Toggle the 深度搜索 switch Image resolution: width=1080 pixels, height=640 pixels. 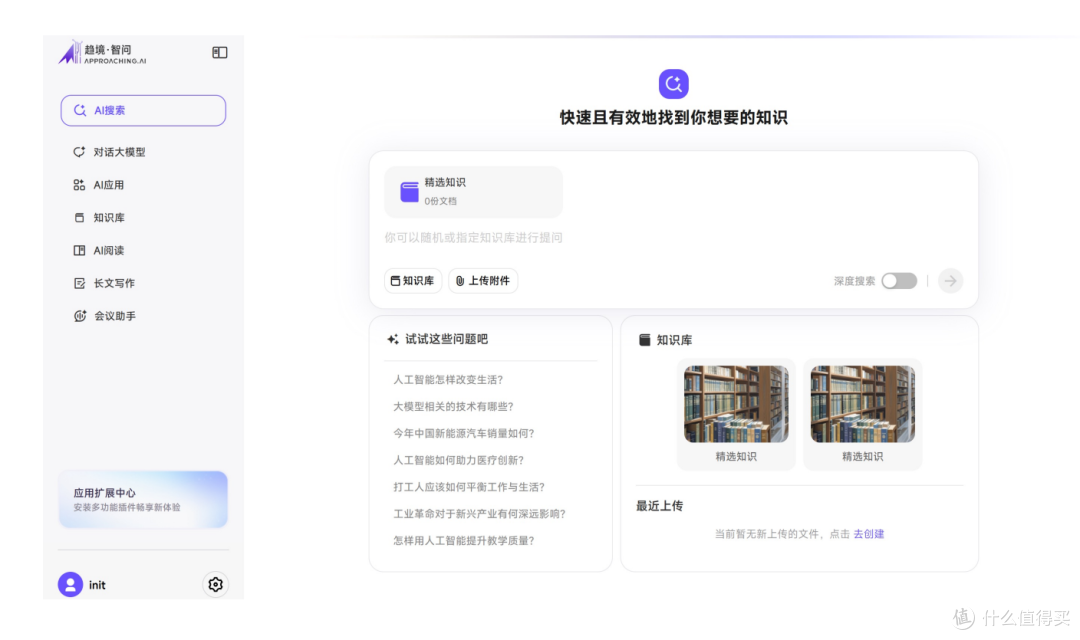pyautogui.click(x=899, y=280)
